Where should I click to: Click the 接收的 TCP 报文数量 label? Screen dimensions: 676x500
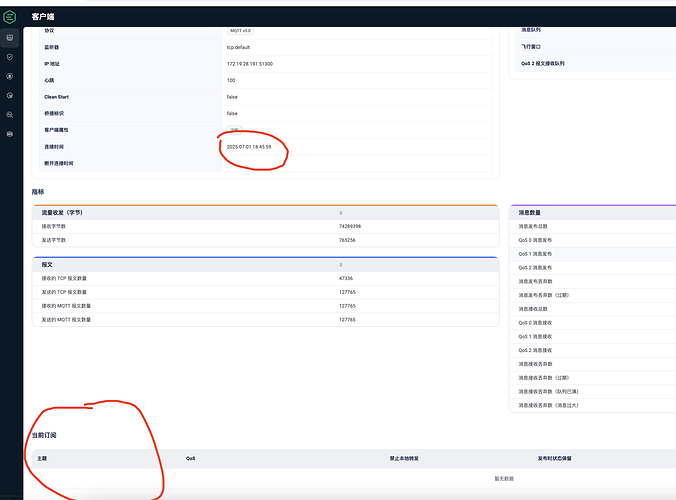tap(64, 278)
